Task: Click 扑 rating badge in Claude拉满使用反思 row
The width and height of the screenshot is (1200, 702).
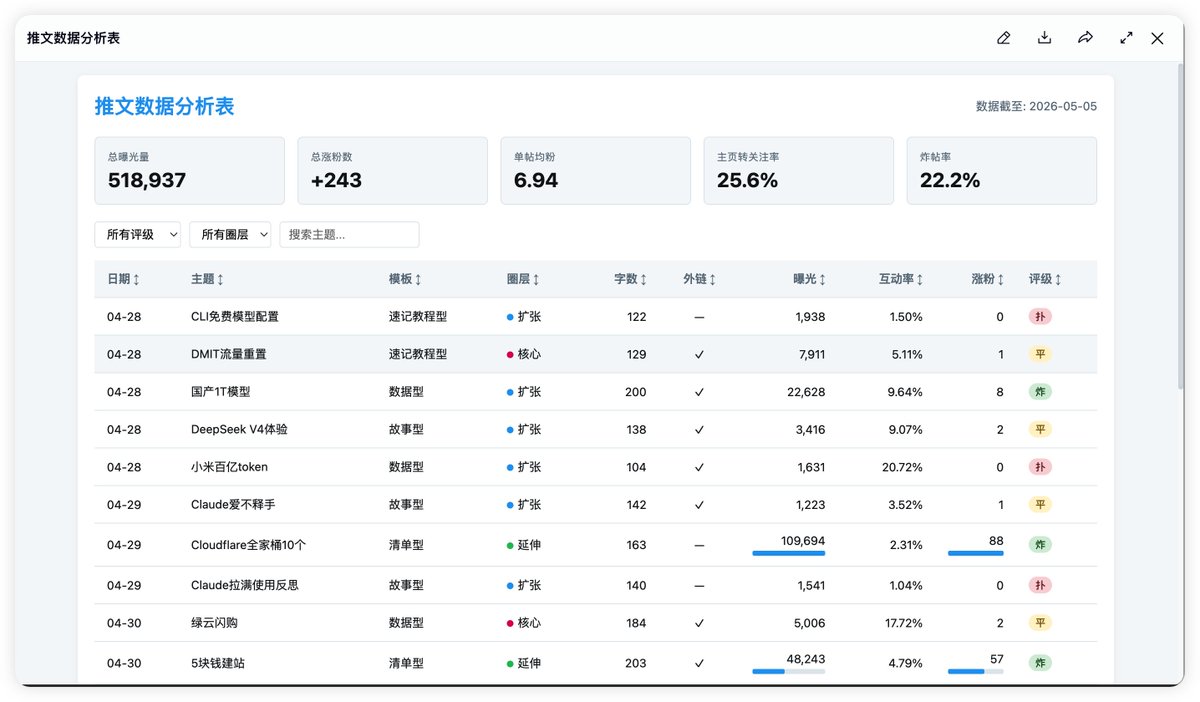Action: (x=1040, y=585)
